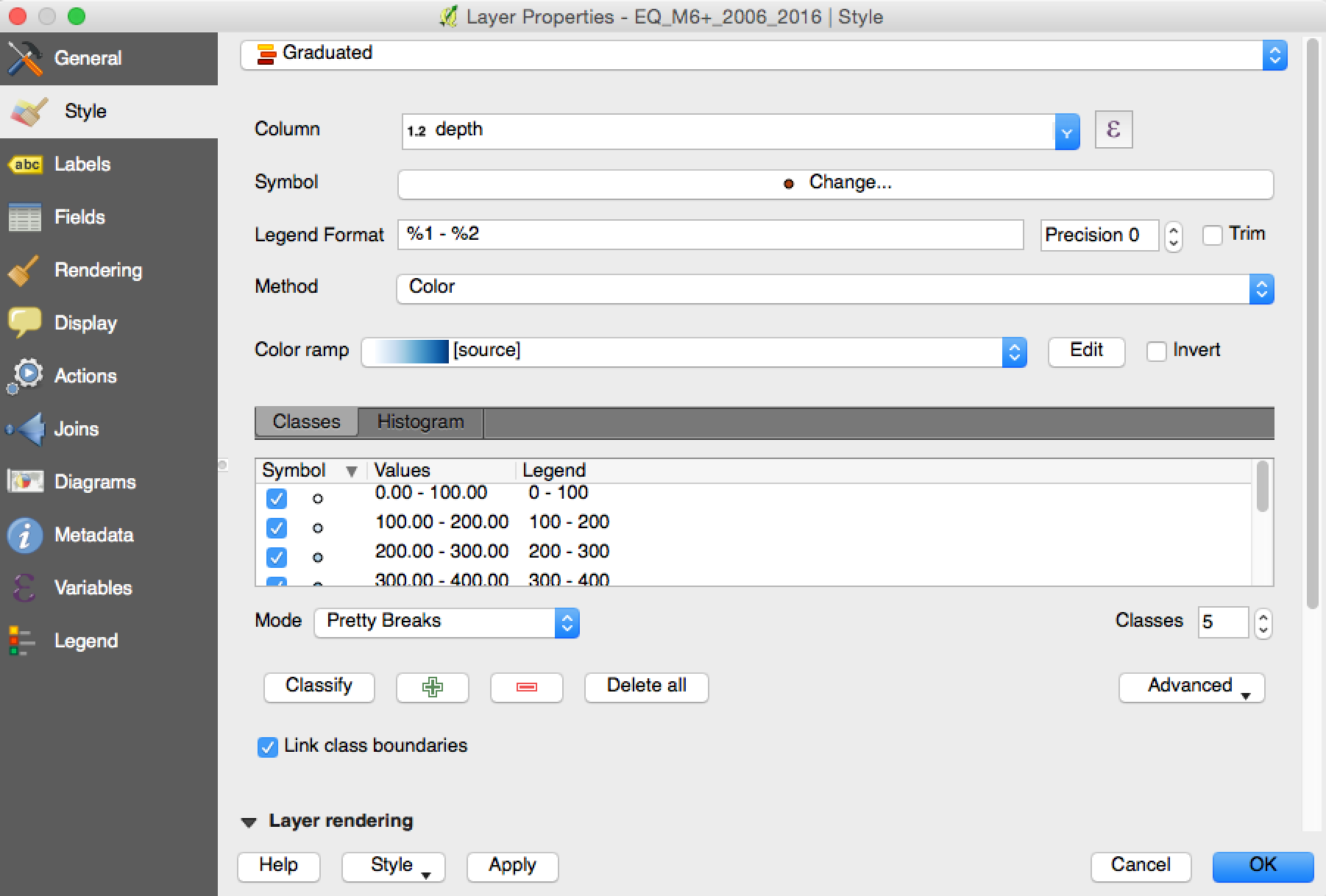
Task: Open the Metadata info icon
Action: pyautogui.click(x=25, y=535)
